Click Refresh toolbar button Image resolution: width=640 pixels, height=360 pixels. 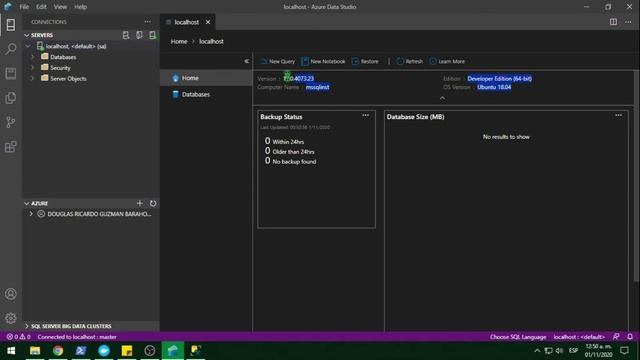click(410, 61)
